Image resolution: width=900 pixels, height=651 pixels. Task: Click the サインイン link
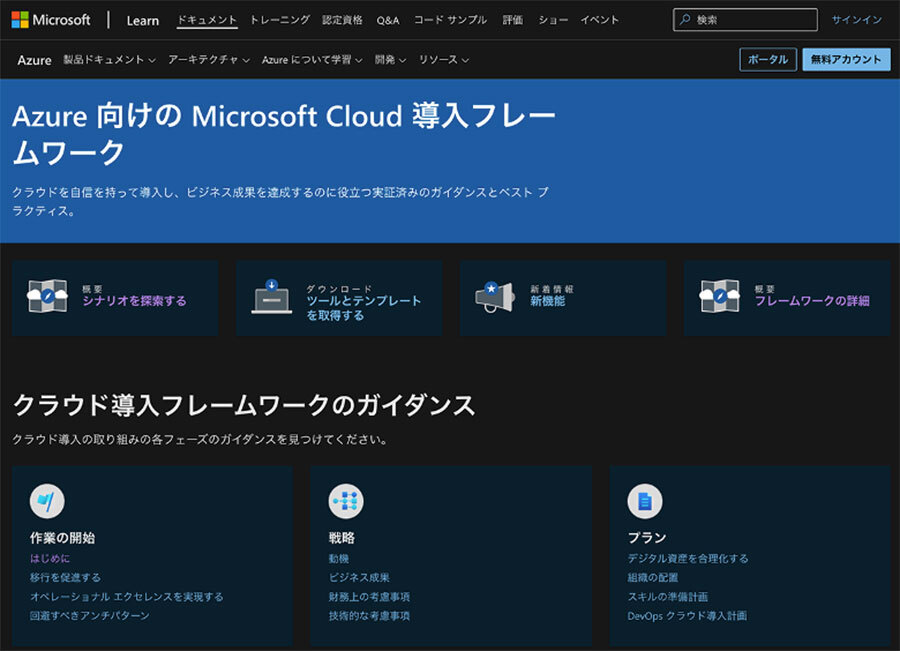856,20
